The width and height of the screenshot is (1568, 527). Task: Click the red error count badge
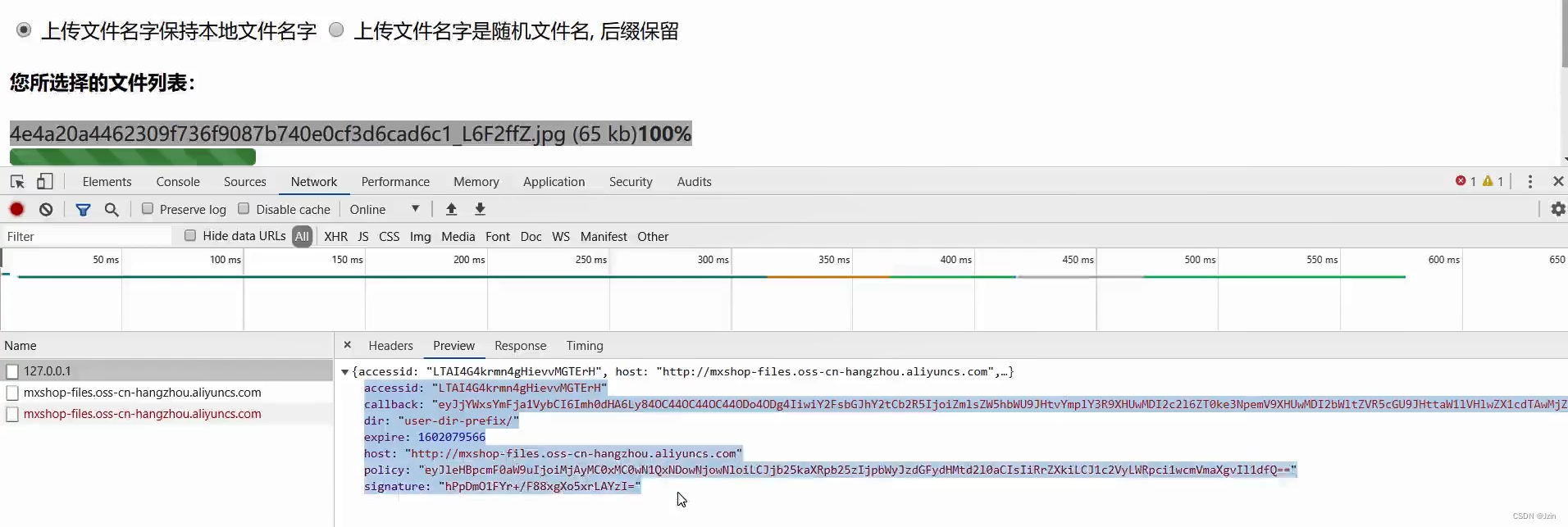click(1465, 181)
